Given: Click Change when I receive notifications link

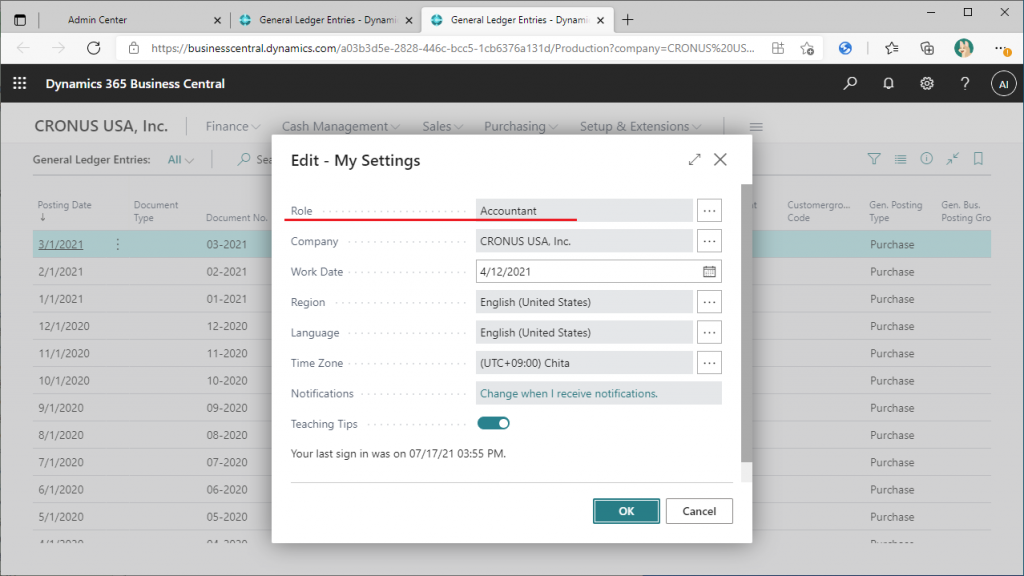Looking at the screenshot, I should tap(569, 393).
